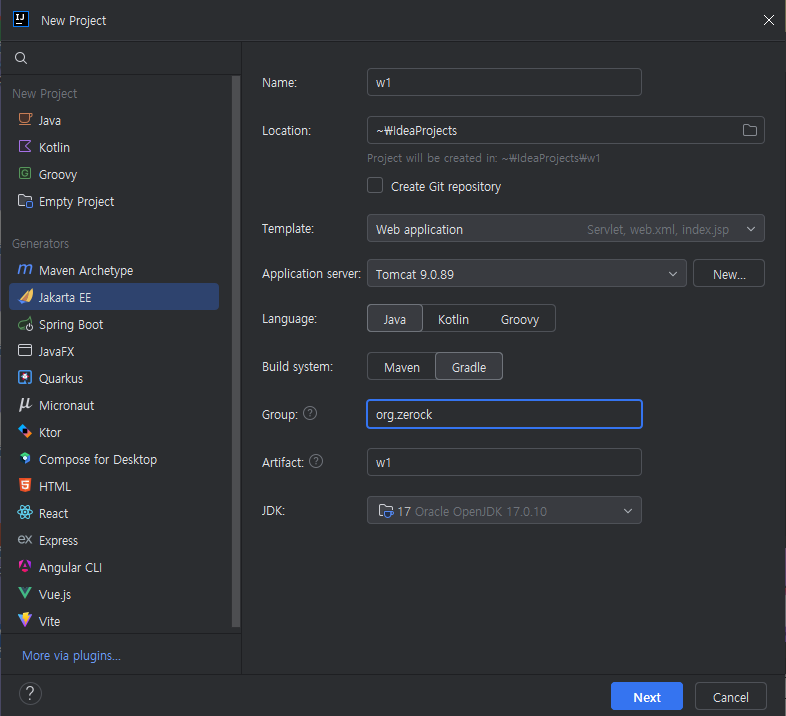
Task: Close the New Project dialog
Action: click(768, 20)
